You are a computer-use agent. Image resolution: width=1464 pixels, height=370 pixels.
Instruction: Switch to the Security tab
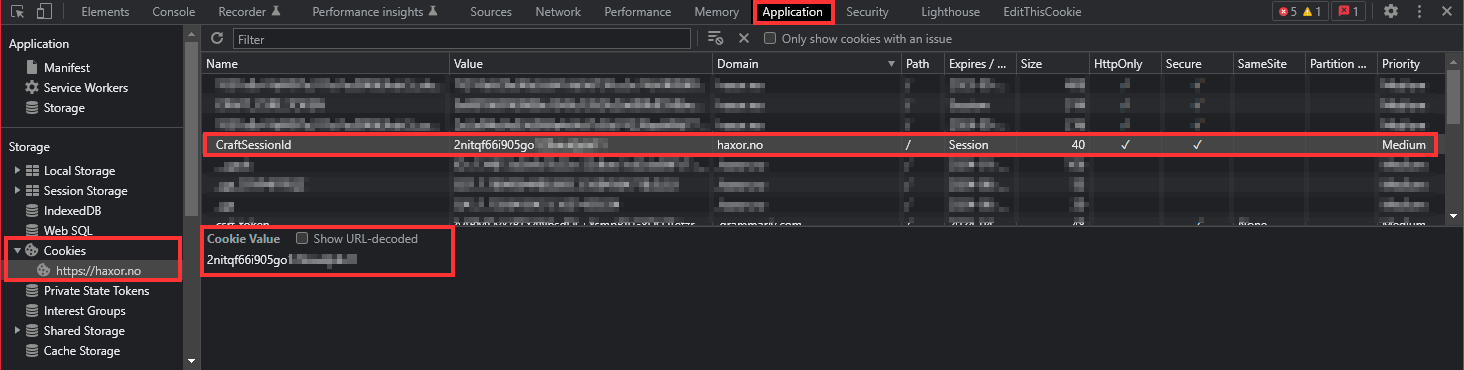click(x=867, y=12)
